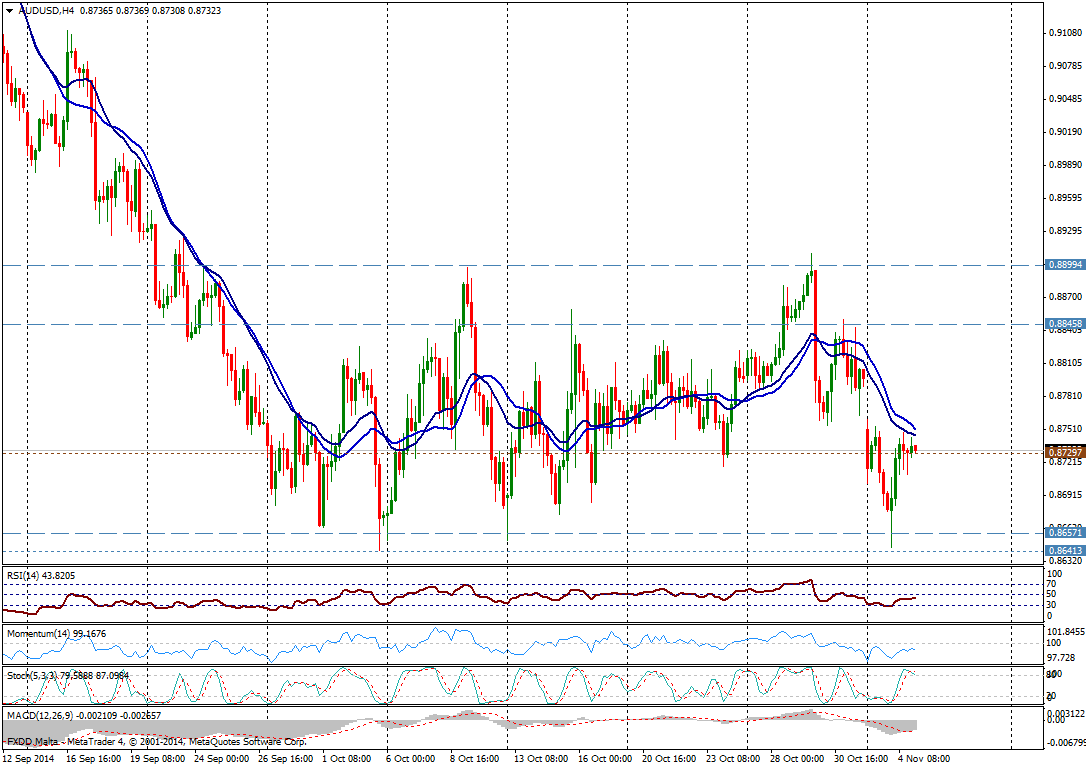Click the 12 Sep 2014 date on time axis
1086x767 pixels.
pyautogui.click(x=27, y=758)
